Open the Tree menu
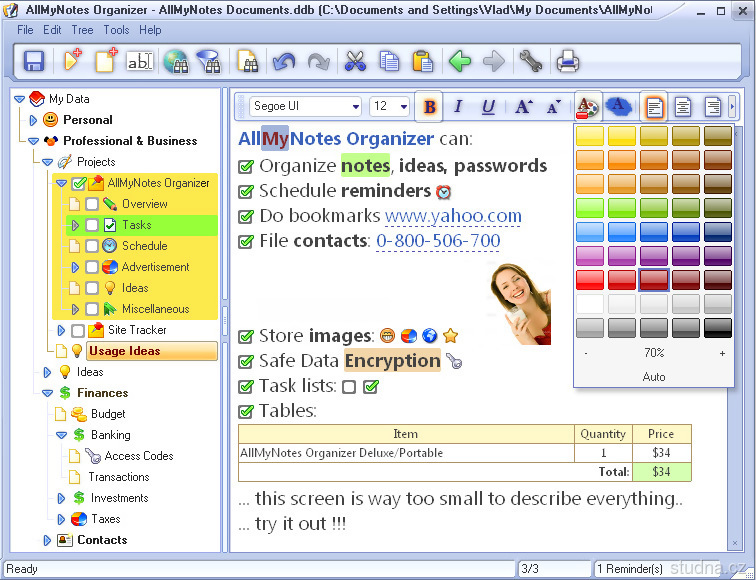 [x=82, y=30]
